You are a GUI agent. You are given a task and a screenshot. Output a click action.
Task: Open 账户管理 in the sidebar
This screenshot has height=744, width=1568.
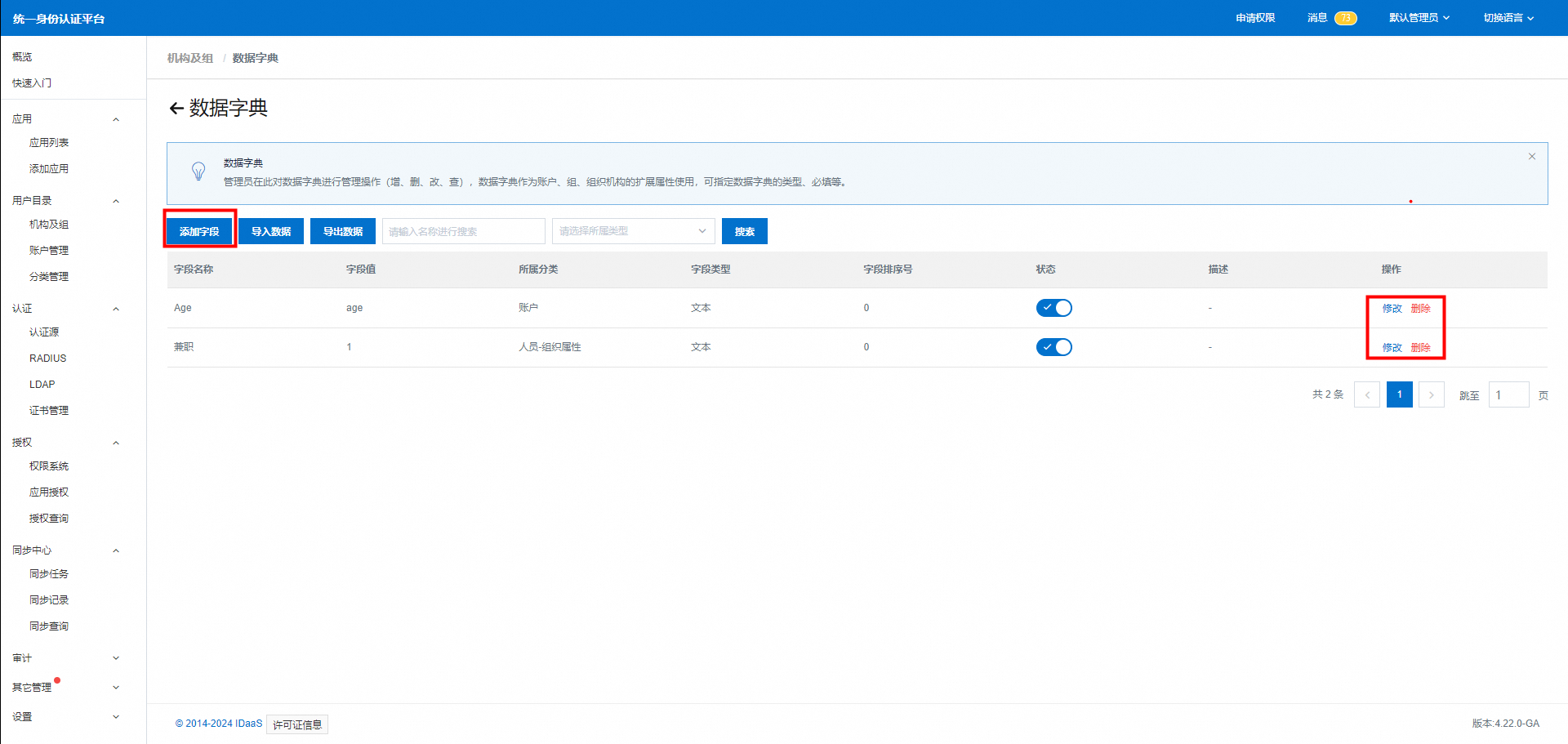click(49, 251)
